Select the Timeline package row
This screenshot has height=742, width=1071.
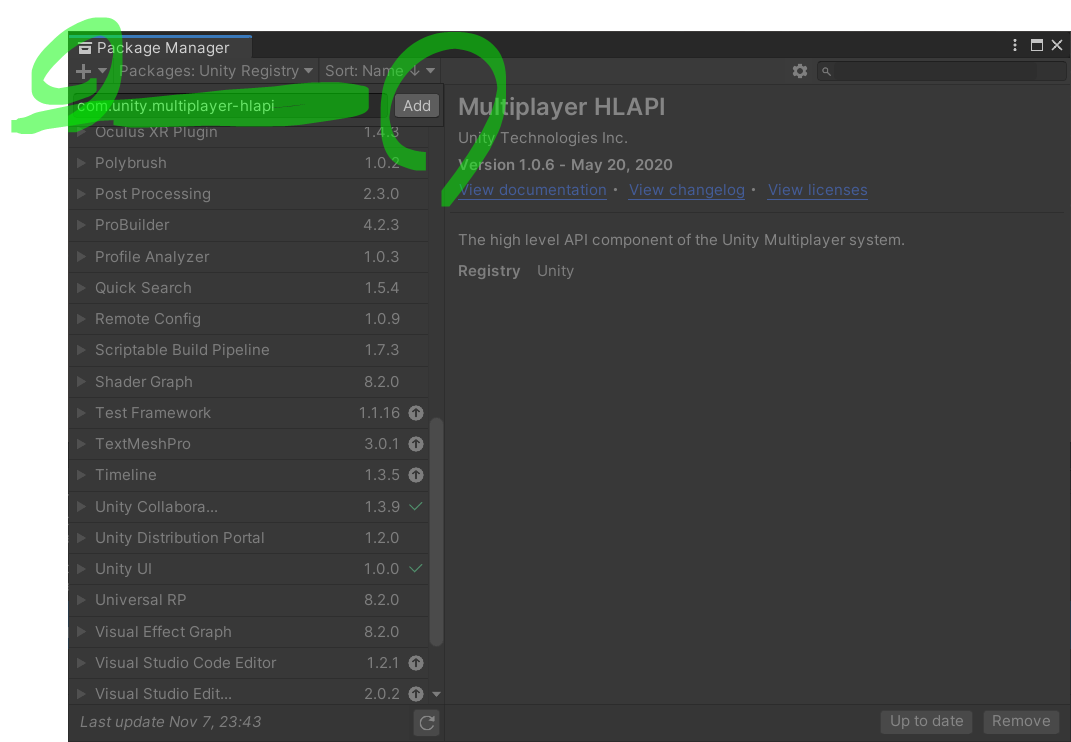[x=249, y=475]
